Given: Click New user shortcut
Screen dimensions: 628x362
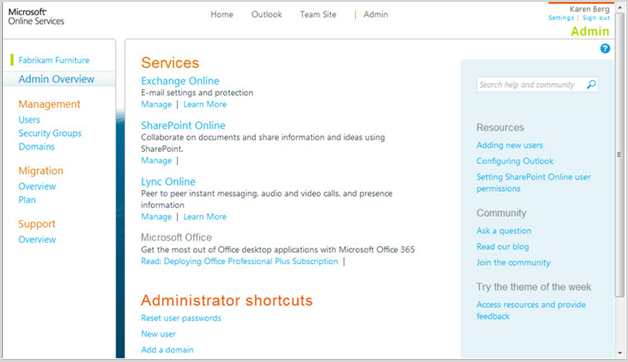Looking at the screenshot, I should coord(159,334).
